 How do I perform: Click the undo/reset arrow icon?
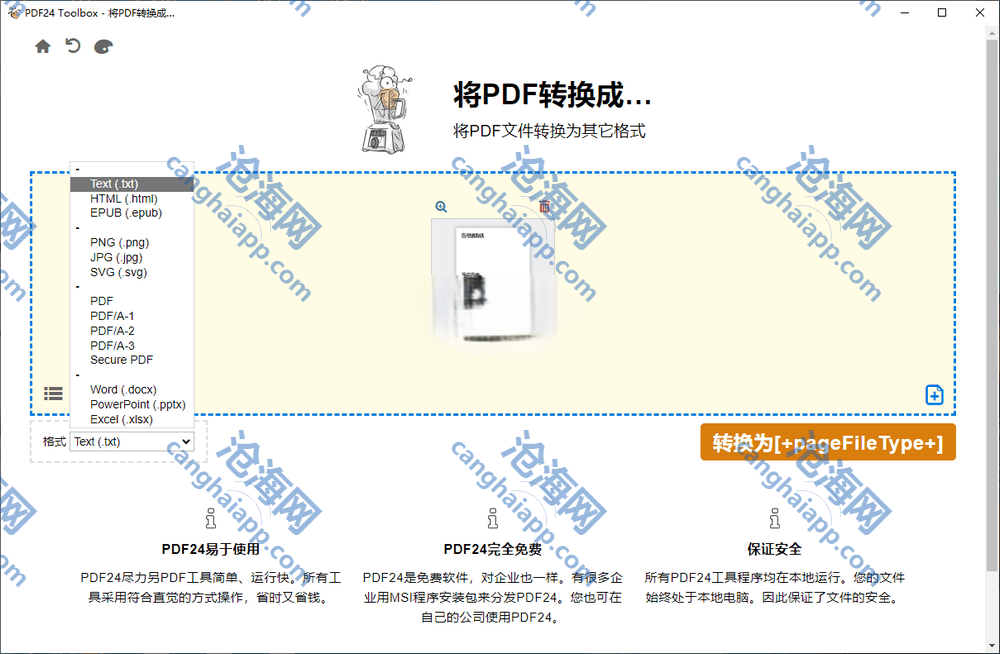(73, 46)
